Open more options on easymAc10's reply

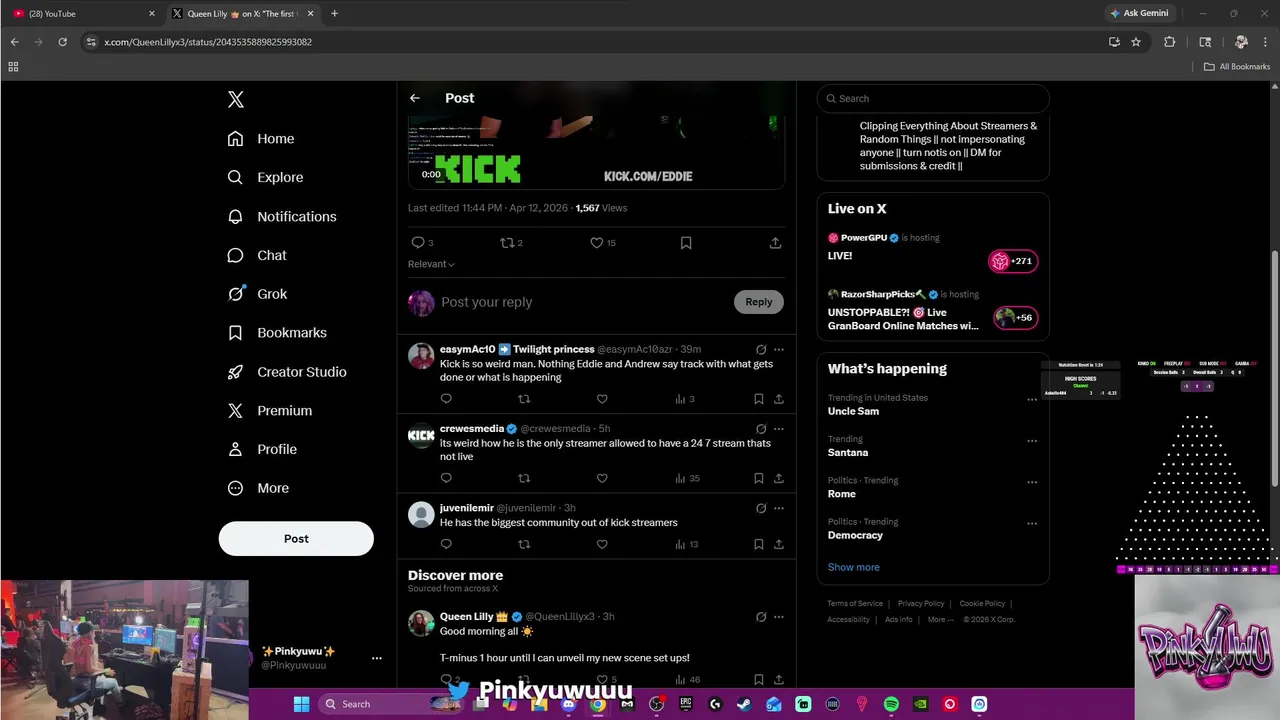(779, 350)
